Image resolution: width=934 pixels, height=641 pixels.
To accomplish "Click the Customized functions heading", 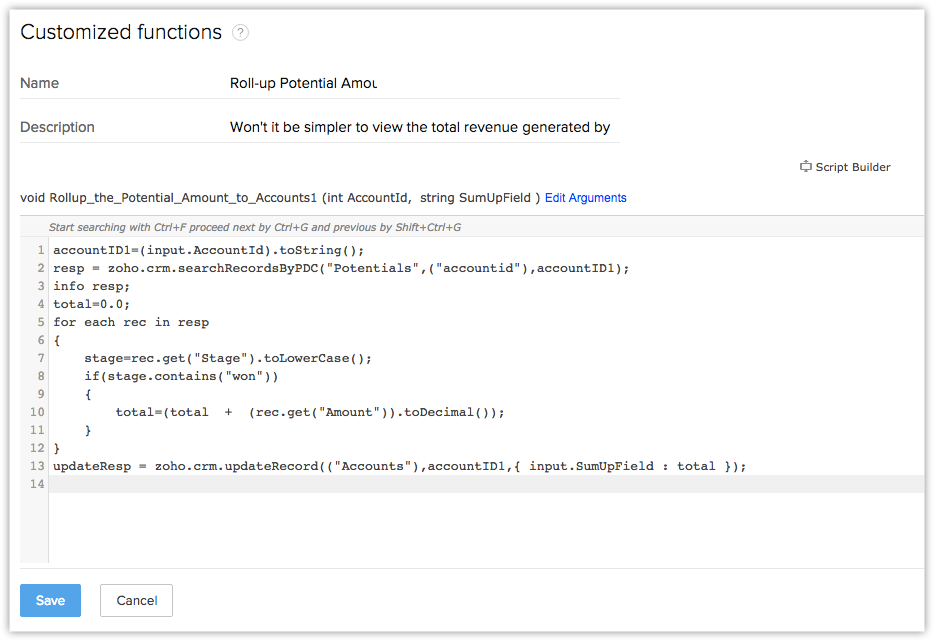I will 121,32.
